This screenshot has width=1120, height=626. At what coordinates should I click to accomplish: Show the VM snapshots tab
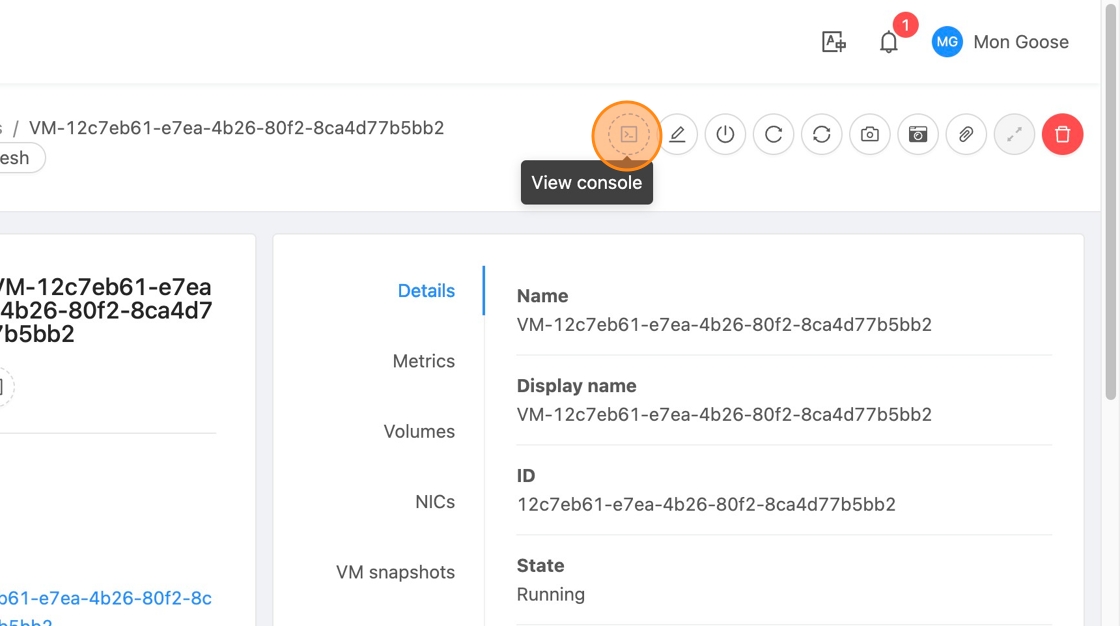click(395, 572)
